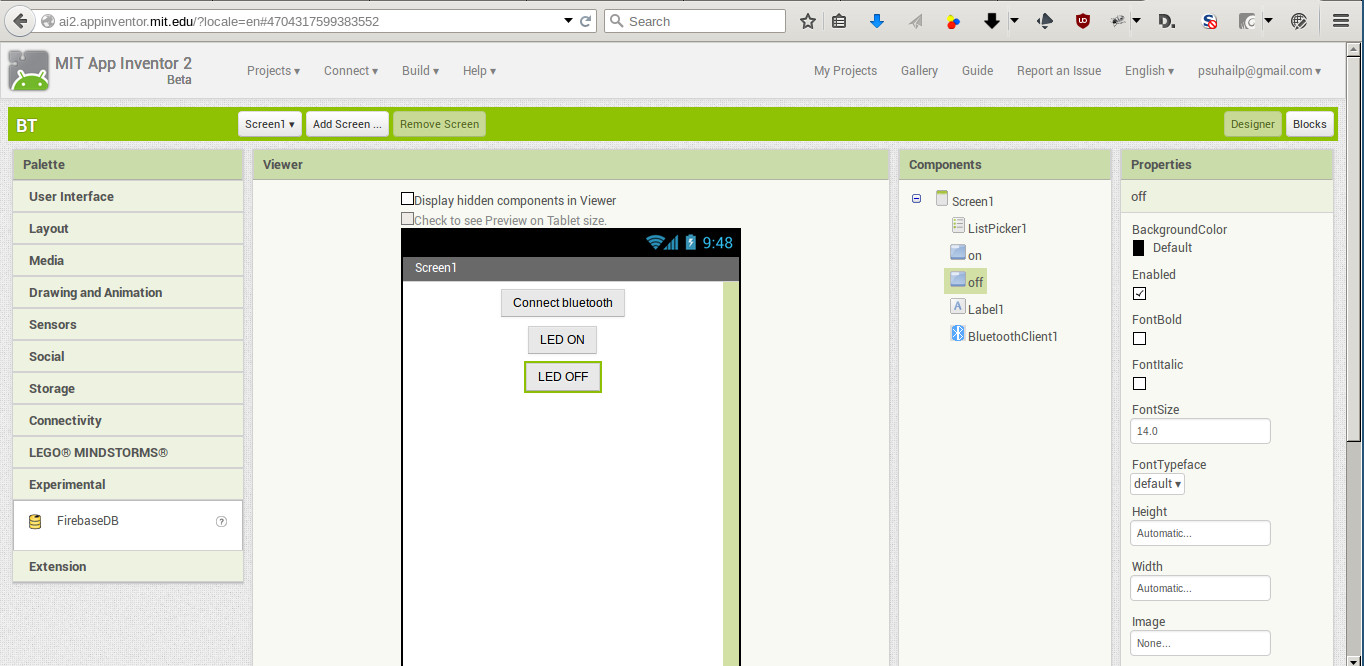Enable the FontItalic checkbox
The image size is (1364, 666).
1139,383
